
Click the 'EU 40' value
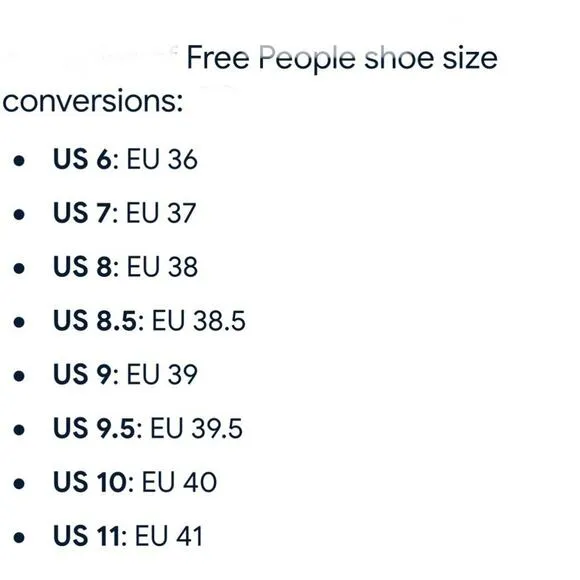pos(179,482)
